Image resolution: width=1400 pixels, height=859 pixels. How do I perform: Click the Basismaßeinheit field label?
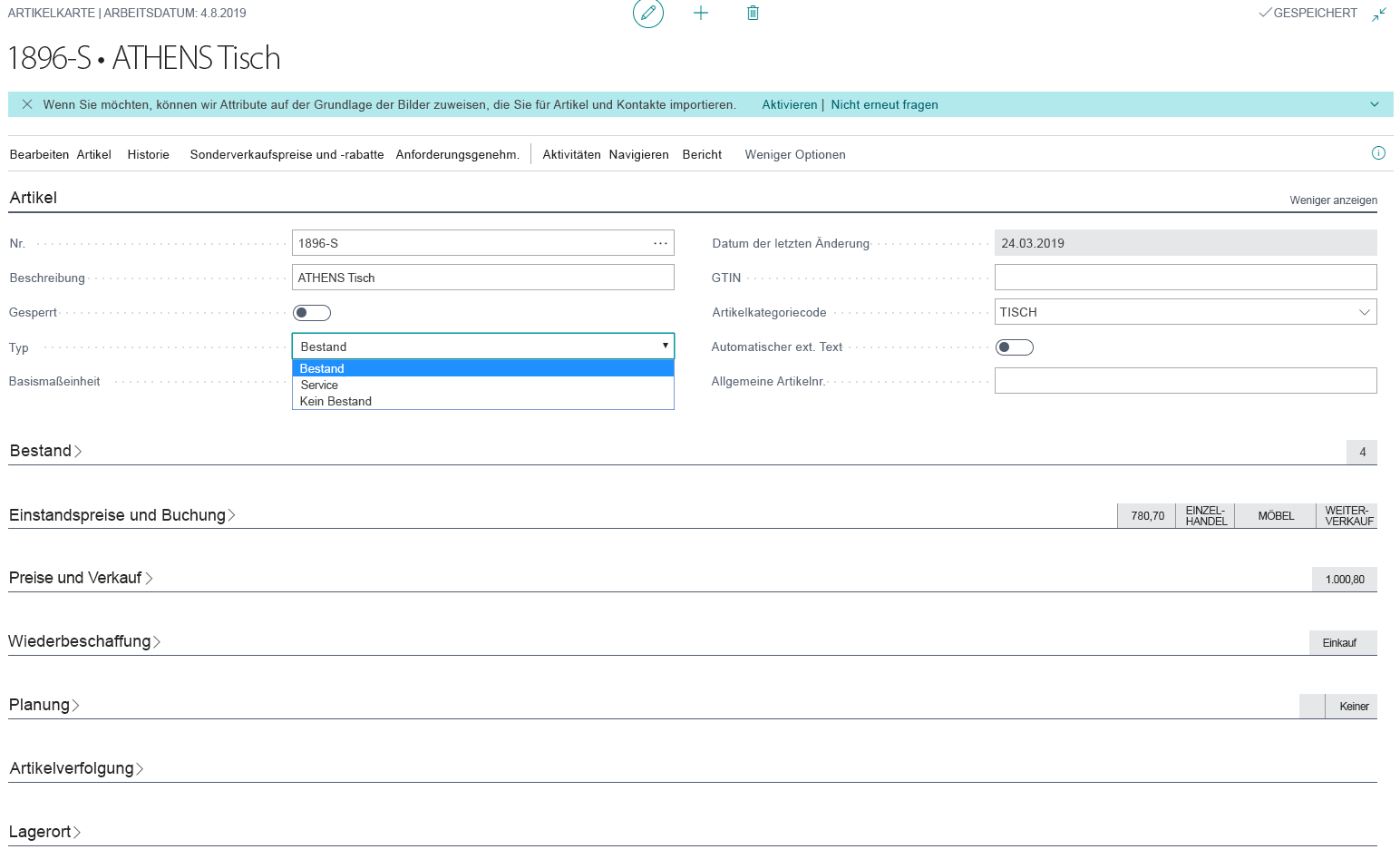point(54,381)
